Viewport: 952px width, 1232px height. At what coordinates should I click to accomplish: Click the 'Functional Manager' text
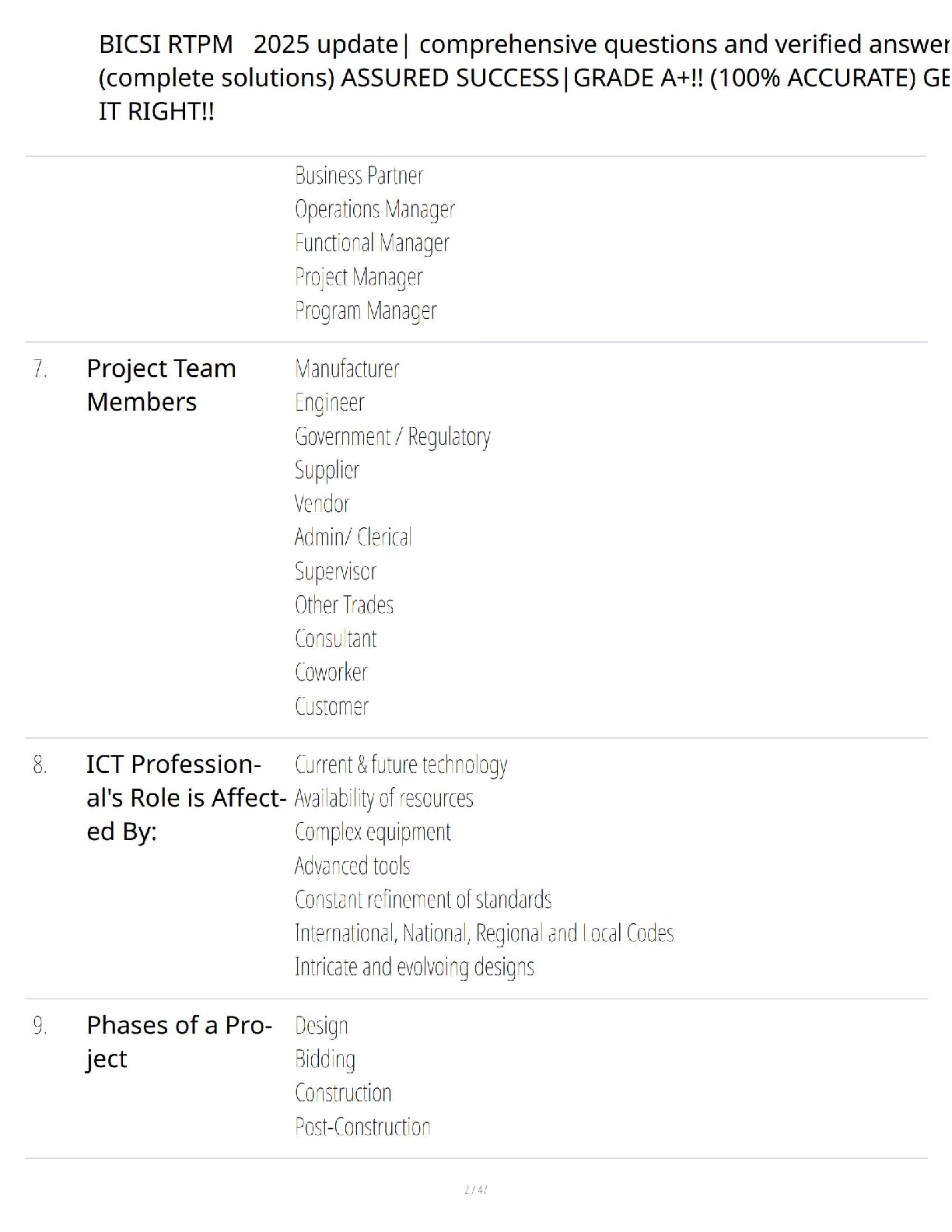click(x=372, y=243)
